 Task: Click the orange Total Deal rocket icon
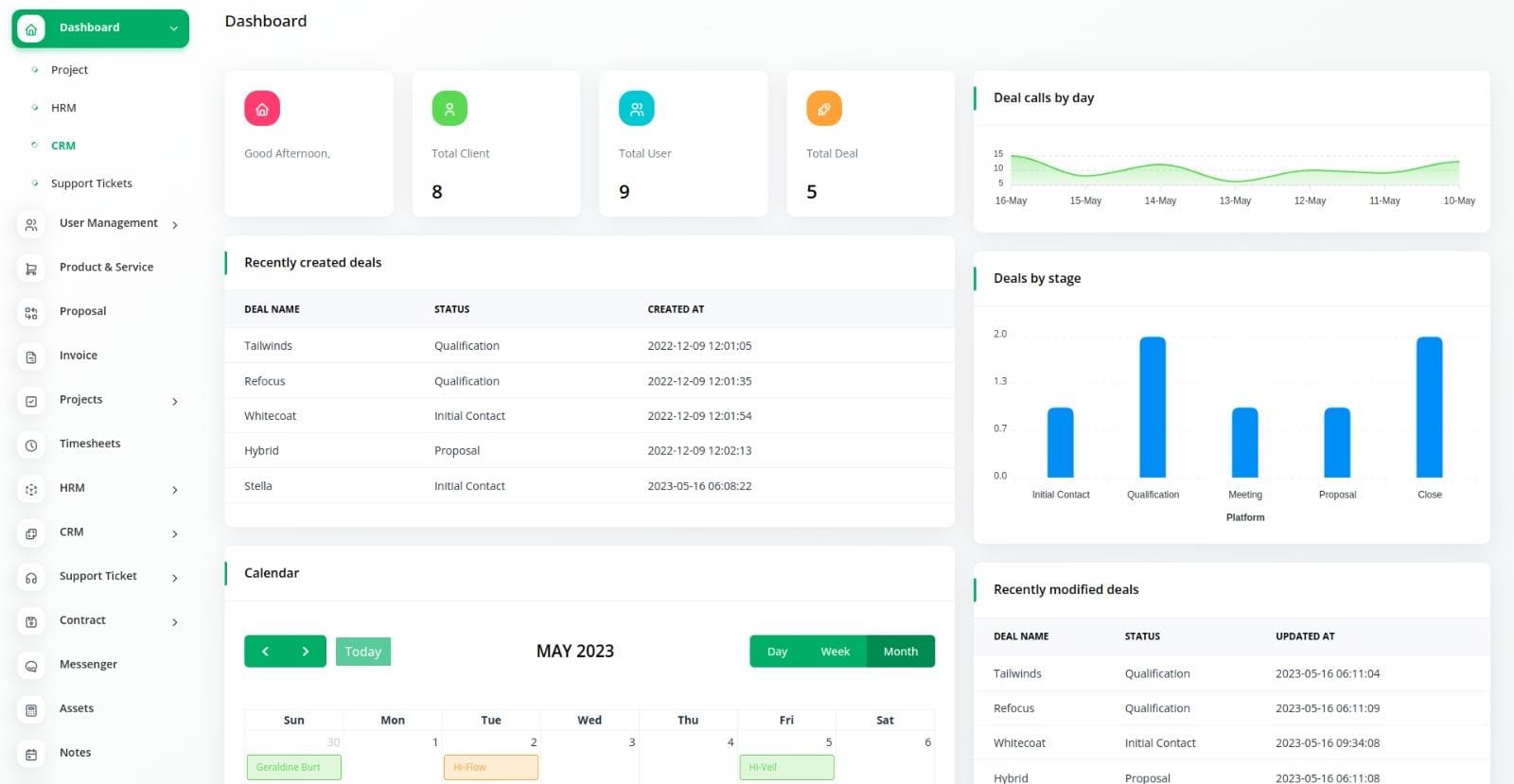coord(823,109)
